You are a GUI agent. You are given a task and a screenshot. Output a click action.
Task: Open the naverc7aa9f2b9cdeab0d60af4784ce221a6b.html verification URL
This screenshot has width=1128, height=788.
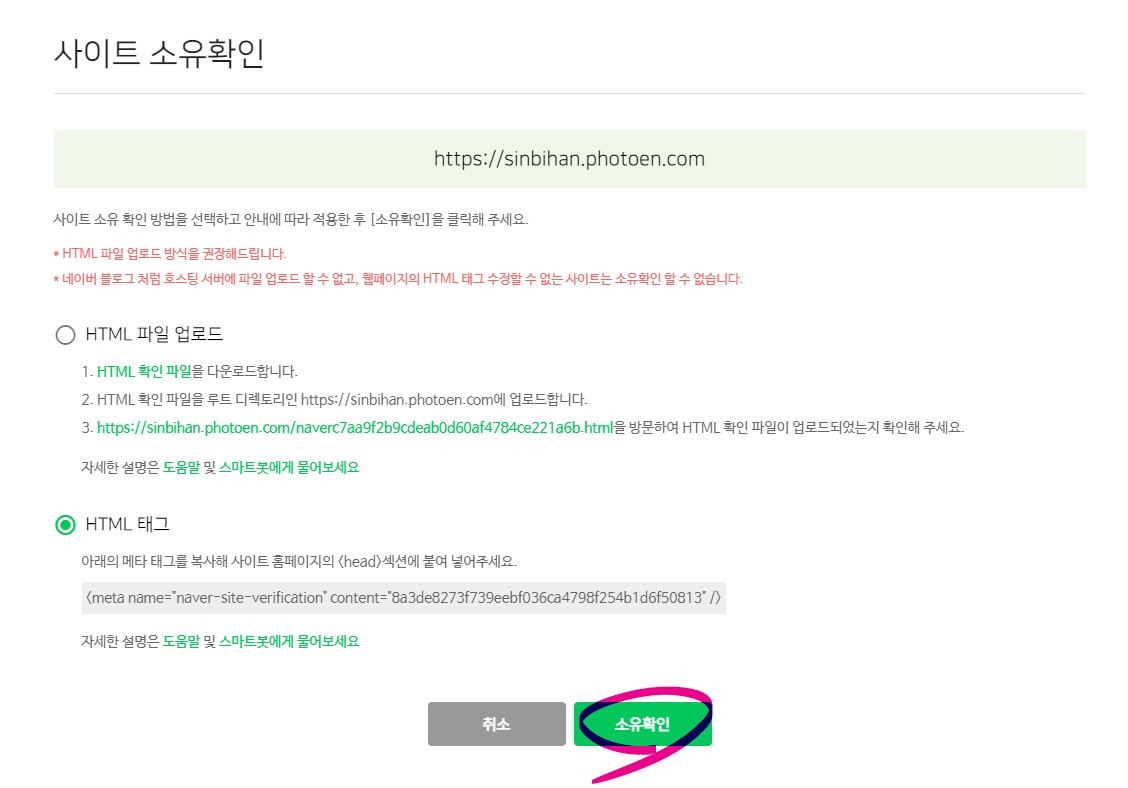[355, 427]
